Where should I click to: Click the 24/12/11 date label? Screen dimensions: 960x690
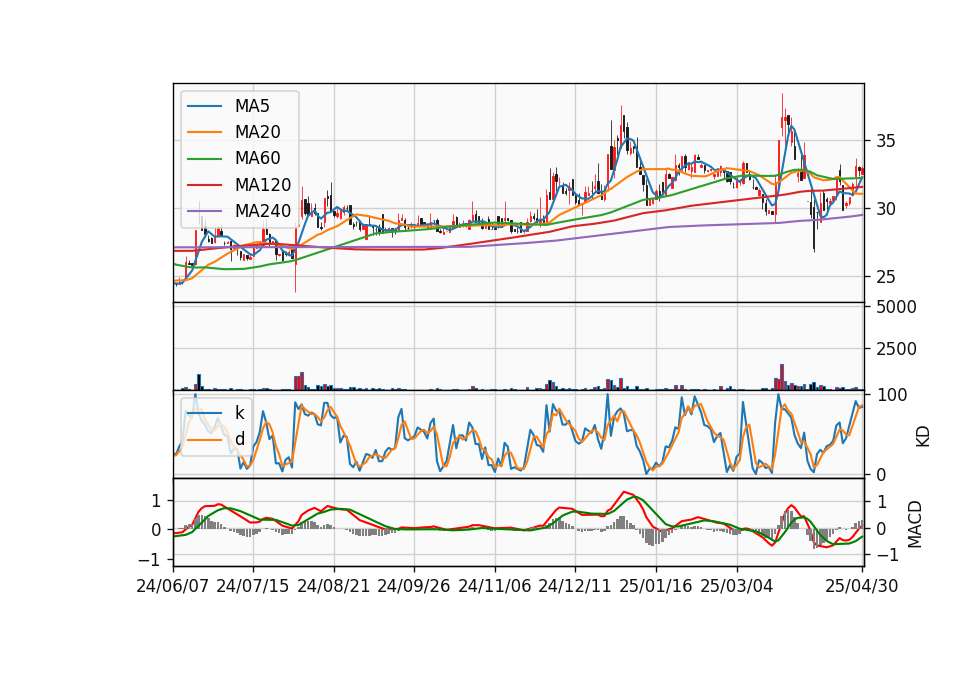point(575,587)
